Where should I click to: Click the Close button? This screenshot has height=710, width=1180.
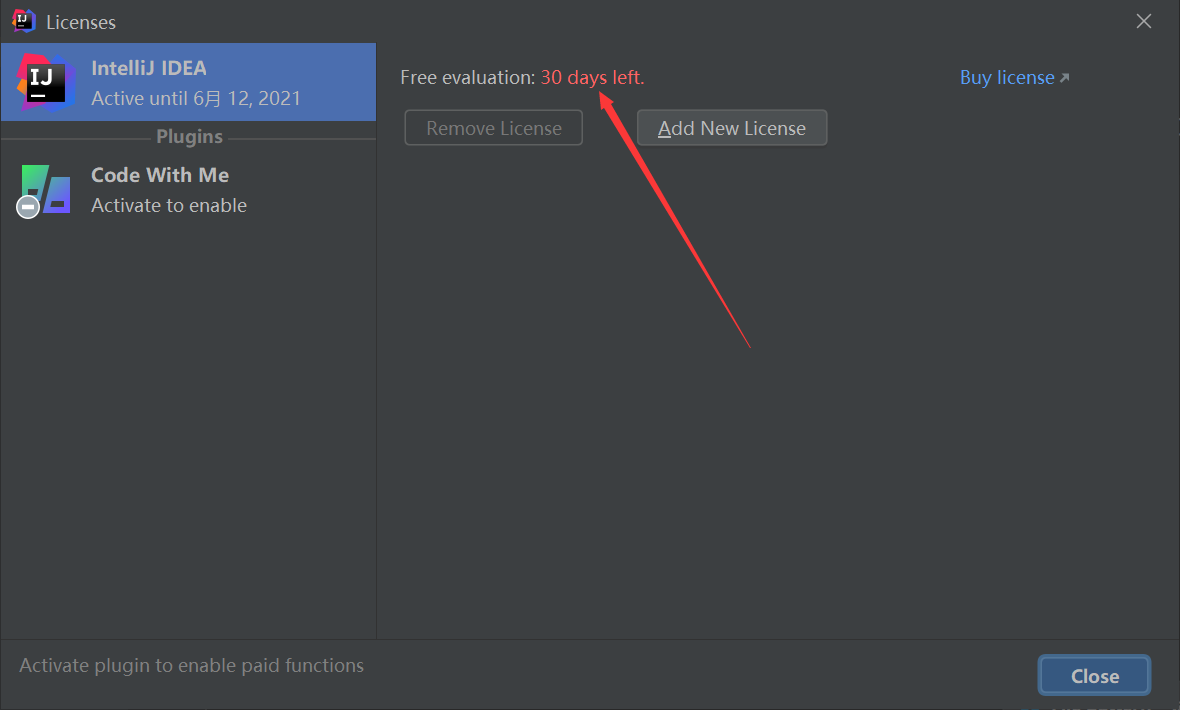(1094, 676)
